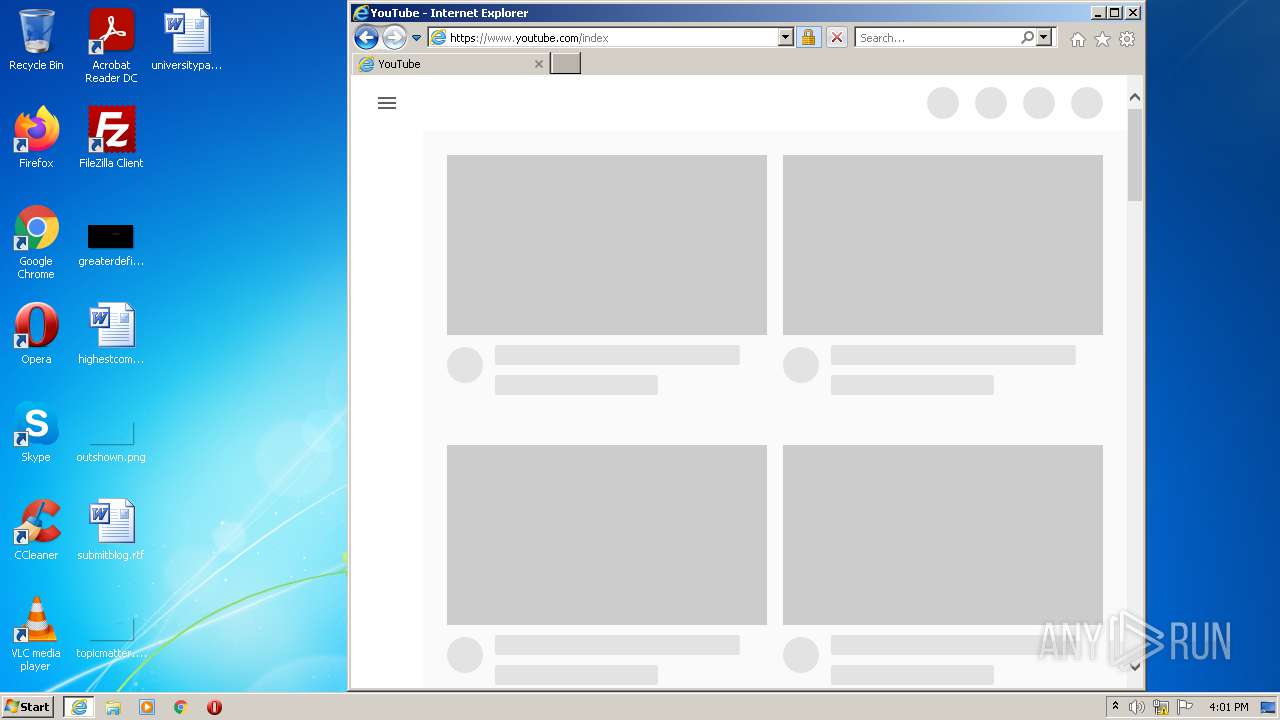Image resolution: width=1280 pixels, height=720 pixels.
Task: Click the search magnifier icon
Action: click(x=1027, y=38)
